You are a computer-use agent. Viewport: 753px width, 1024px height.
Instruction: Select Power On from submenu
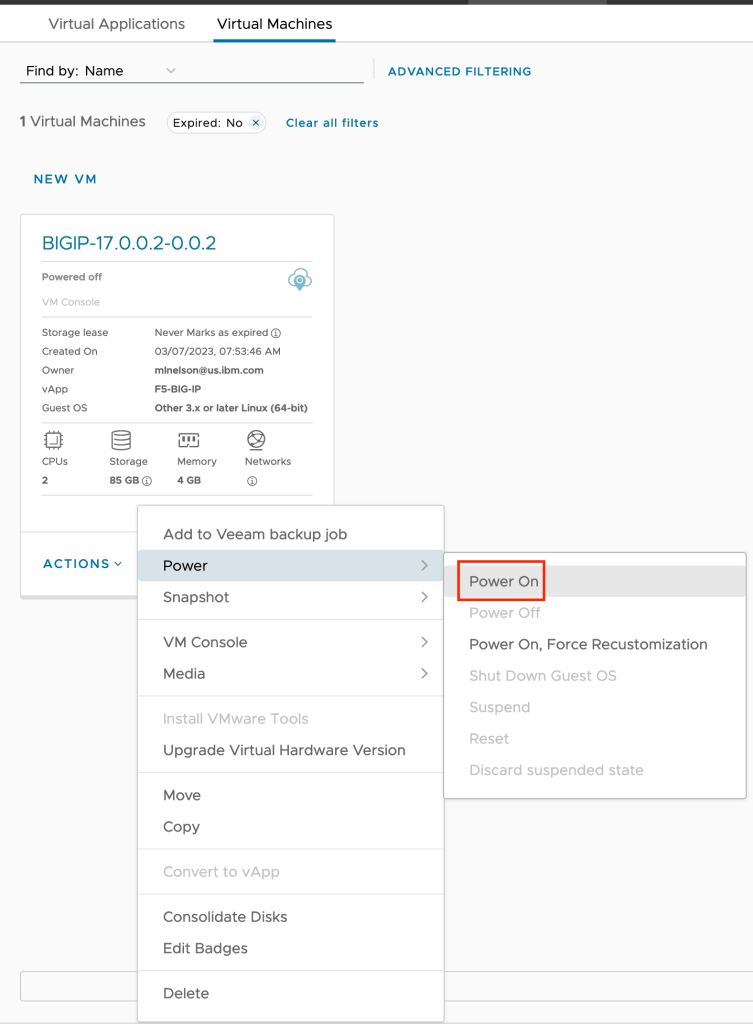504,581
